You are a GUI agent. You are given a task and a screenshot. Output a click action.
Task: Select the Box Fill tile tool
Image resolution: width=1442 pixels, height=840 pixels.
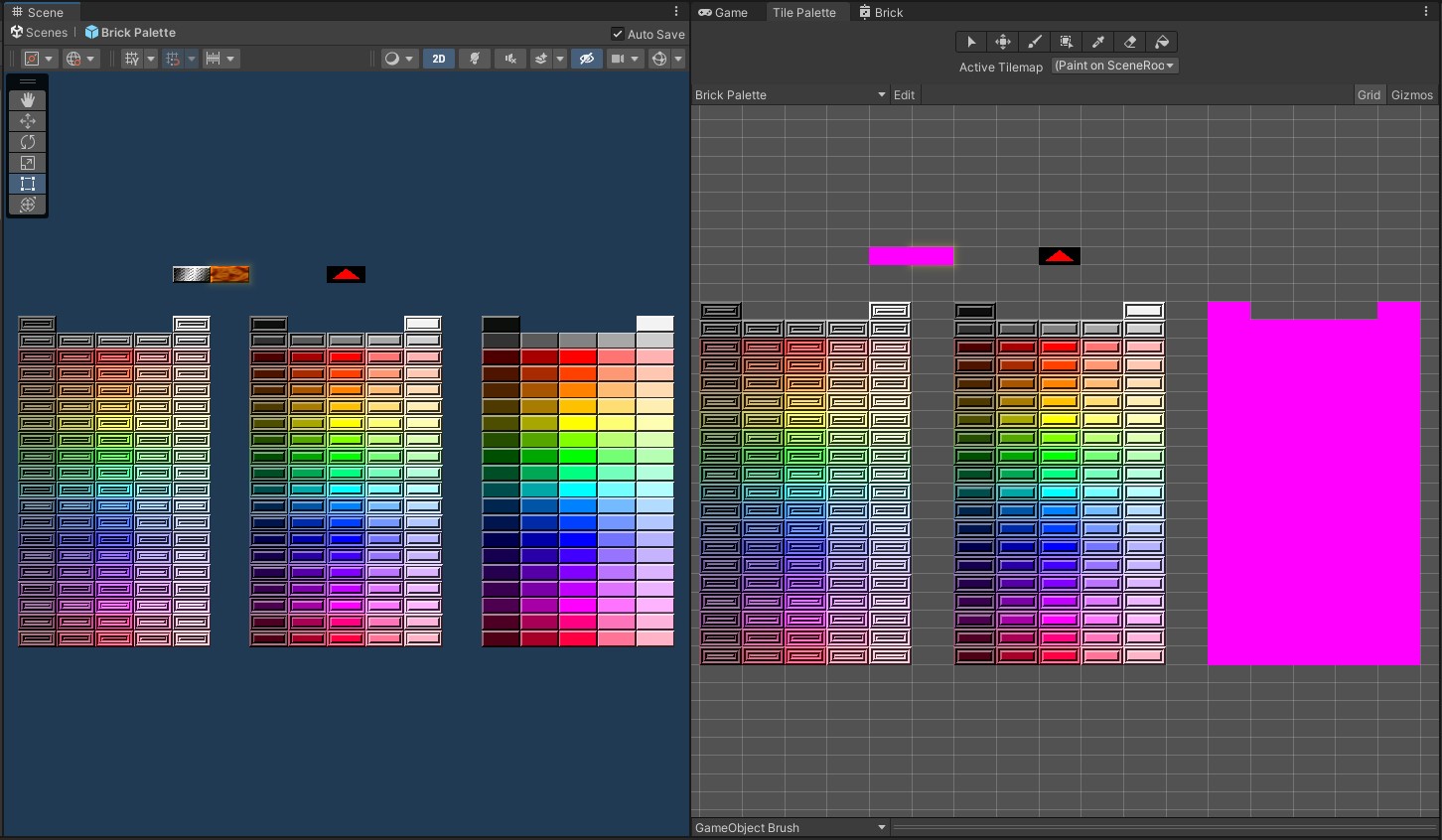pos(1067,42)
